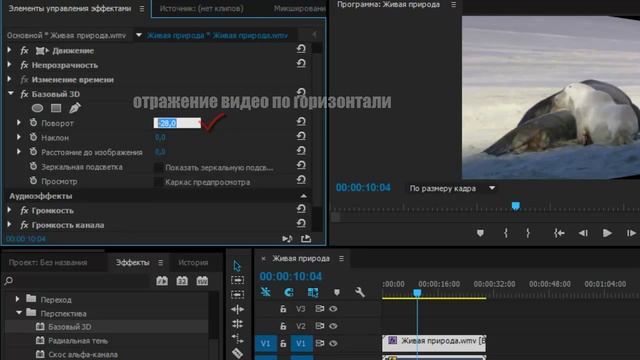Screen dimensions: 640x360
Task: Move the program monitor playhead
Action: [x=516, y=206]
